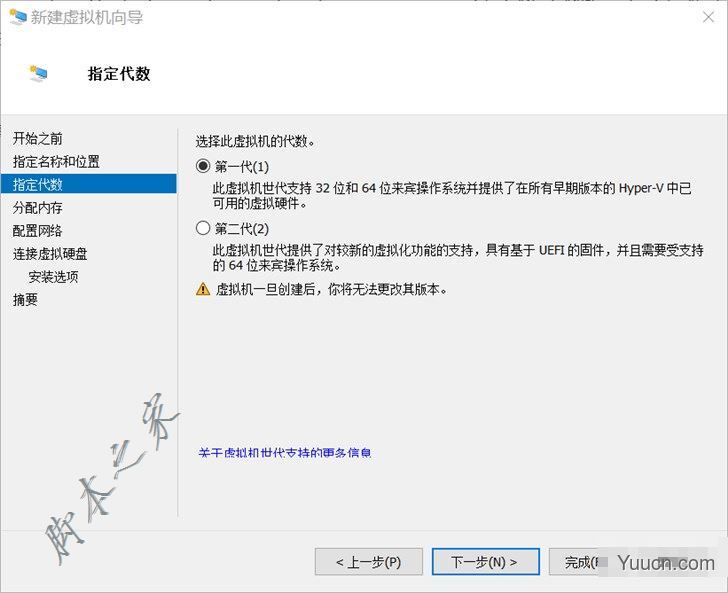Click text 选择此虚拟机的代数。
Image resolution: width=728 pixels, height=593 pixels.
255,141
